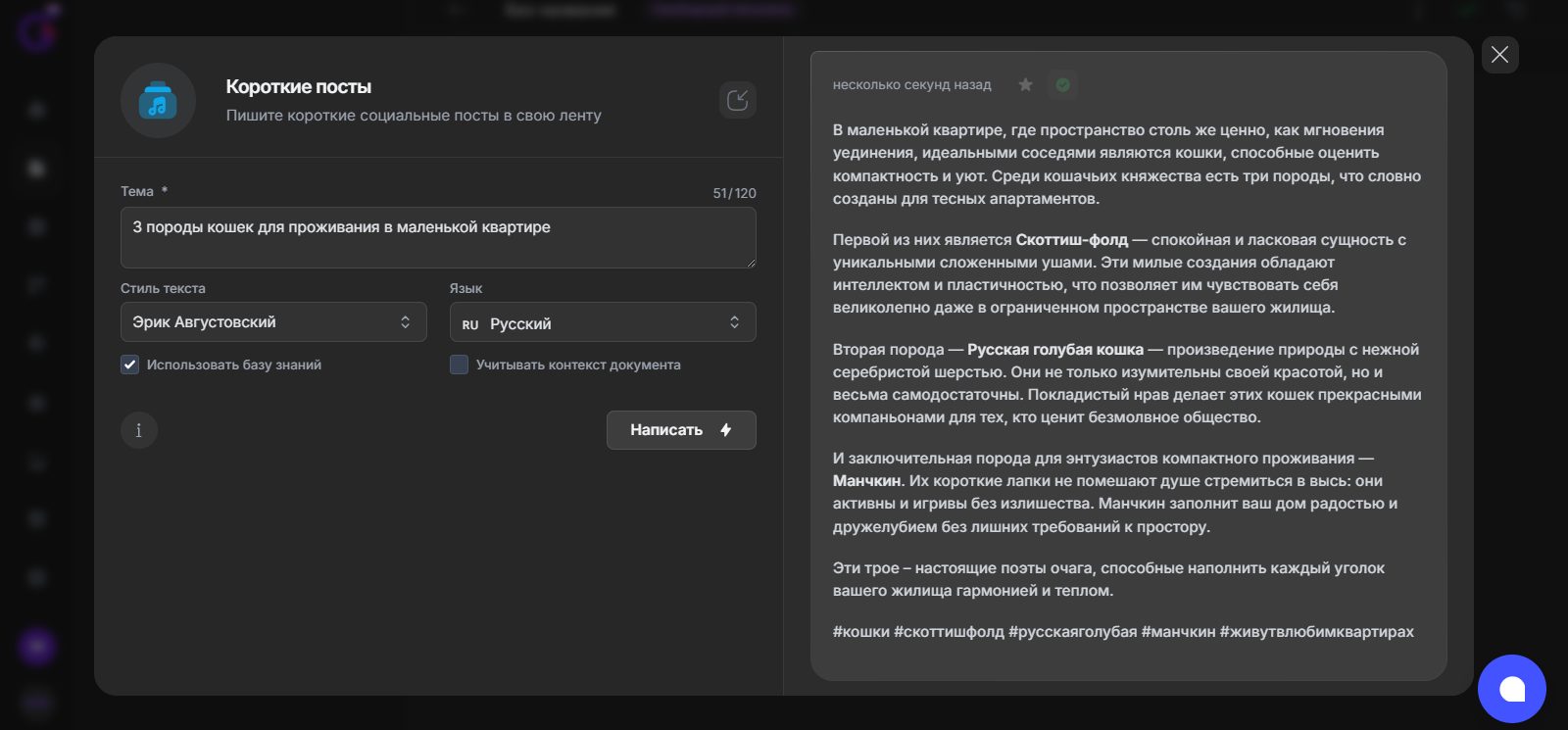Click the несколько секунд назад timestamp
This screenshot has height=730, width=1568.
(x=911, y=85)
